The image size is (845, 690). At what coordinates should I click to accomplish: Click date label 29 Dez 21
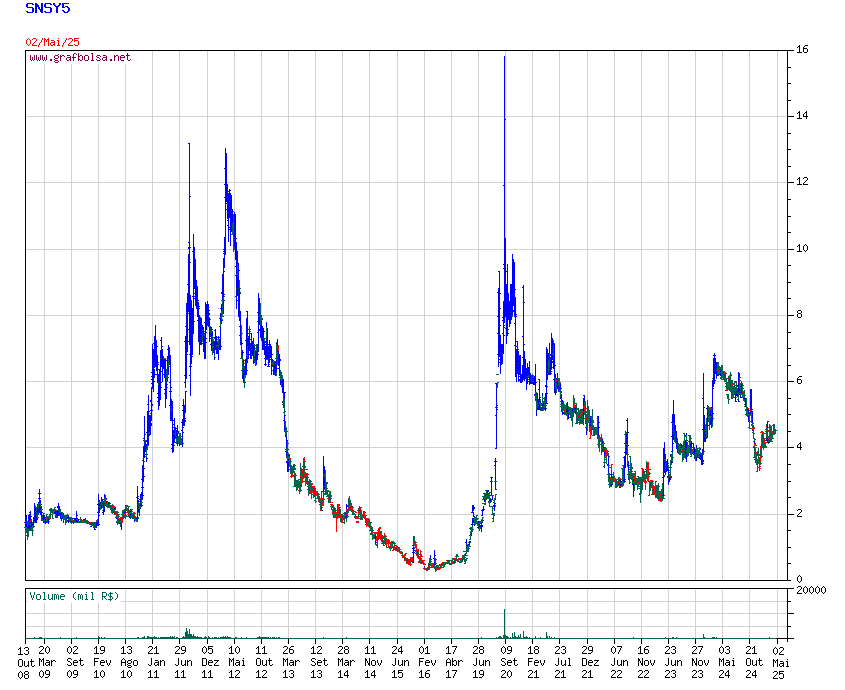[x=589, y=663]
